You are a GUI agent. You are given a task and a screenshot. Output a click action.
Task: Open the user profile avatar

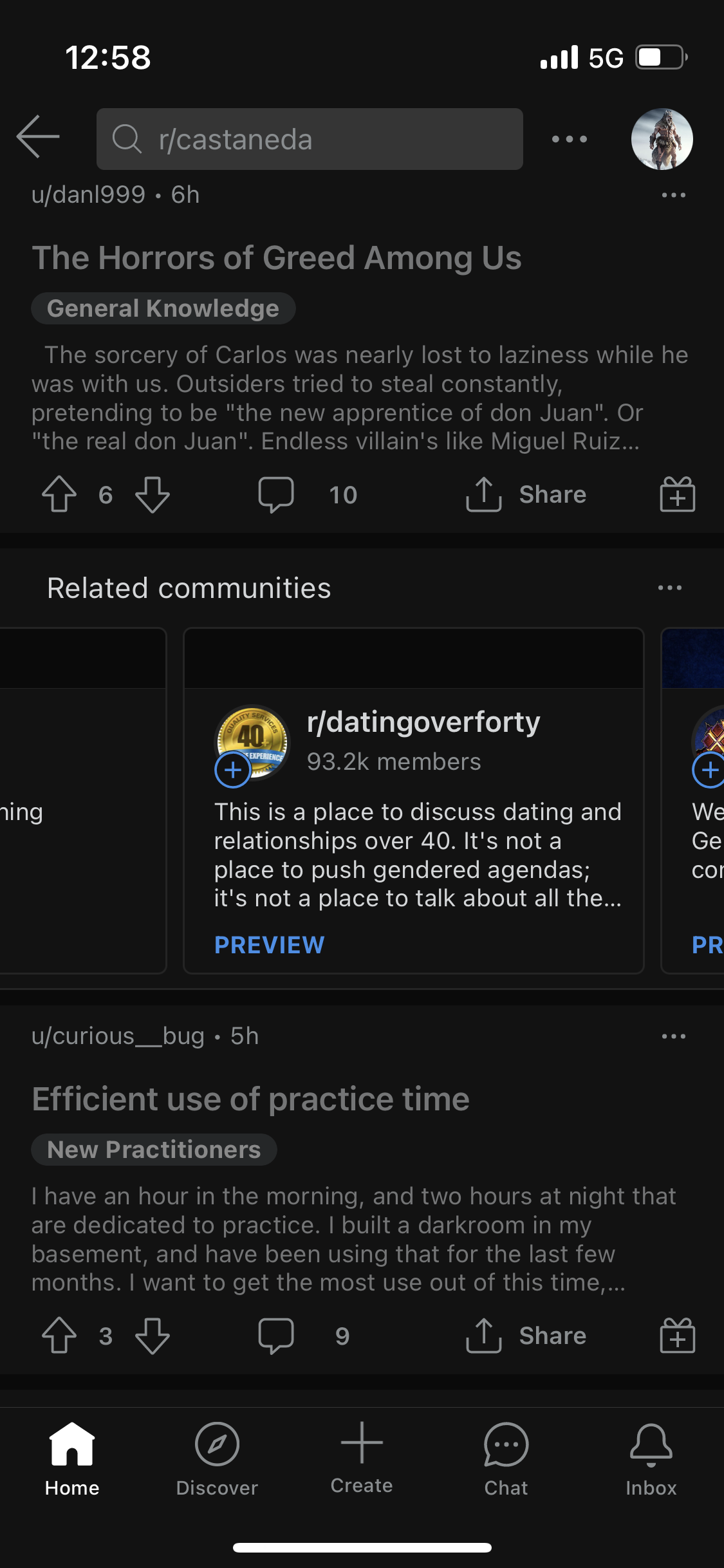click(662, 139)
